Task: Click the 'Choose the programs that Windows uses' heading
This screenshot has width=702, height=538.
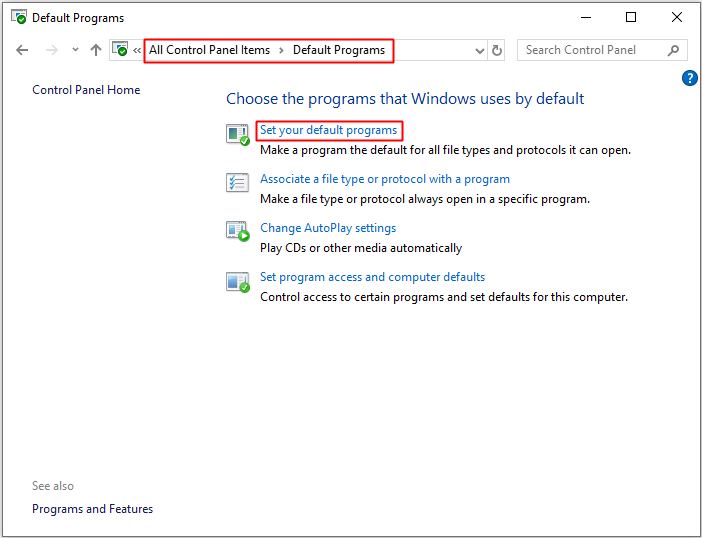Action: point(405,98)
